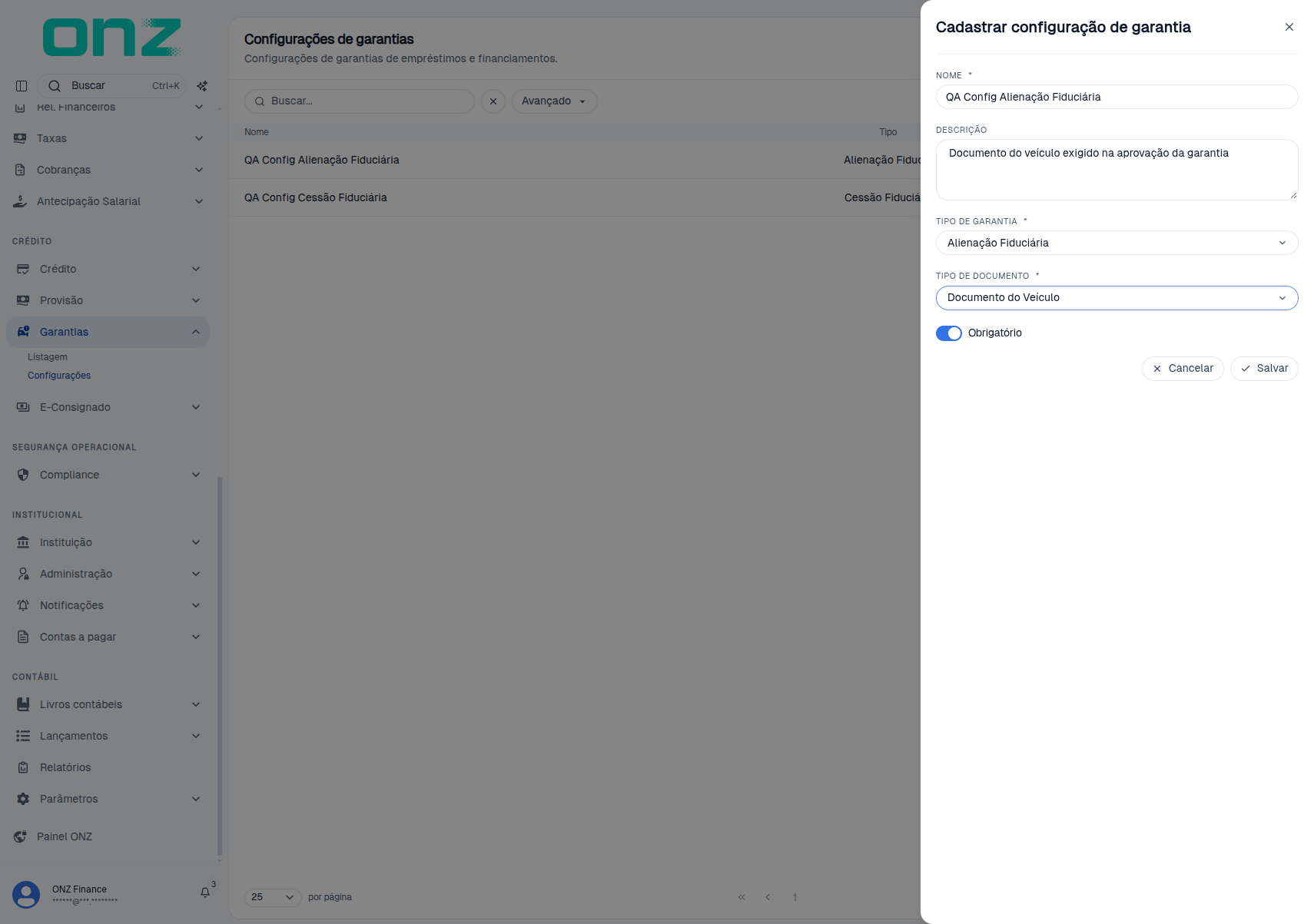Click the Buscar field in the table toolbar
Viewport: 1314px width, 924px height.
point(360,101)
